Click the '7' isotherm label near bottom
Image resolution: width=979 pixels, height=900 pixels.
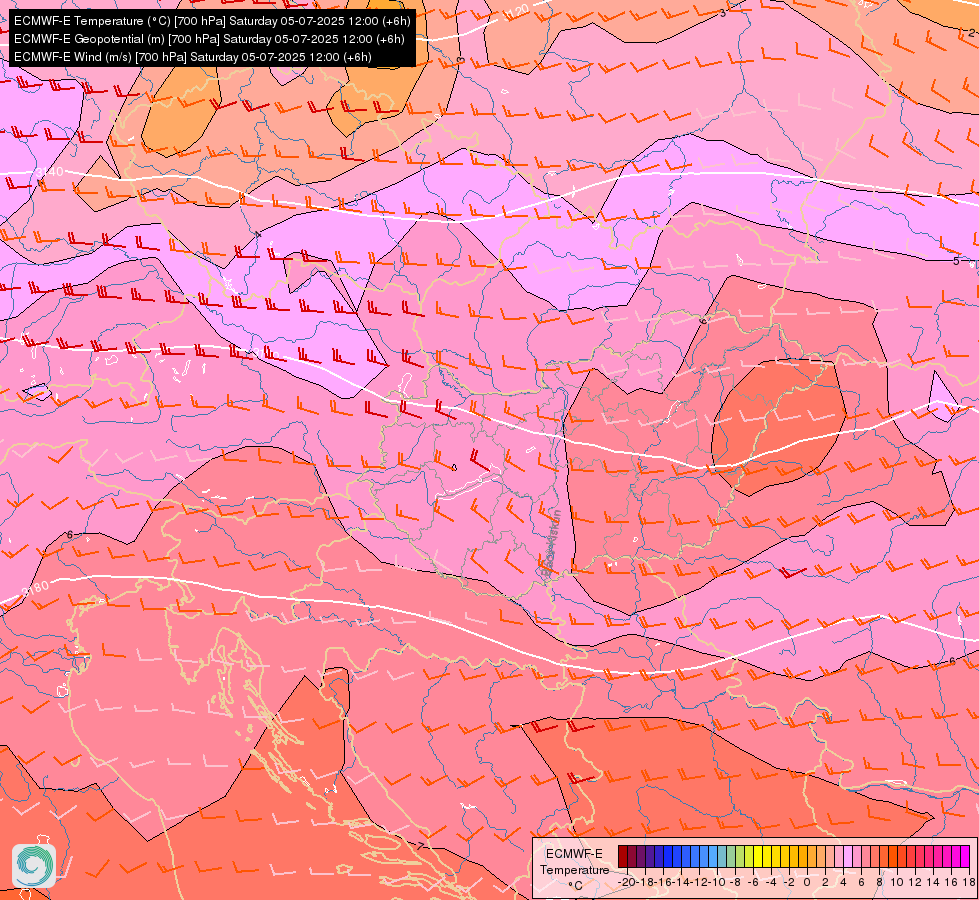point(420,847)
